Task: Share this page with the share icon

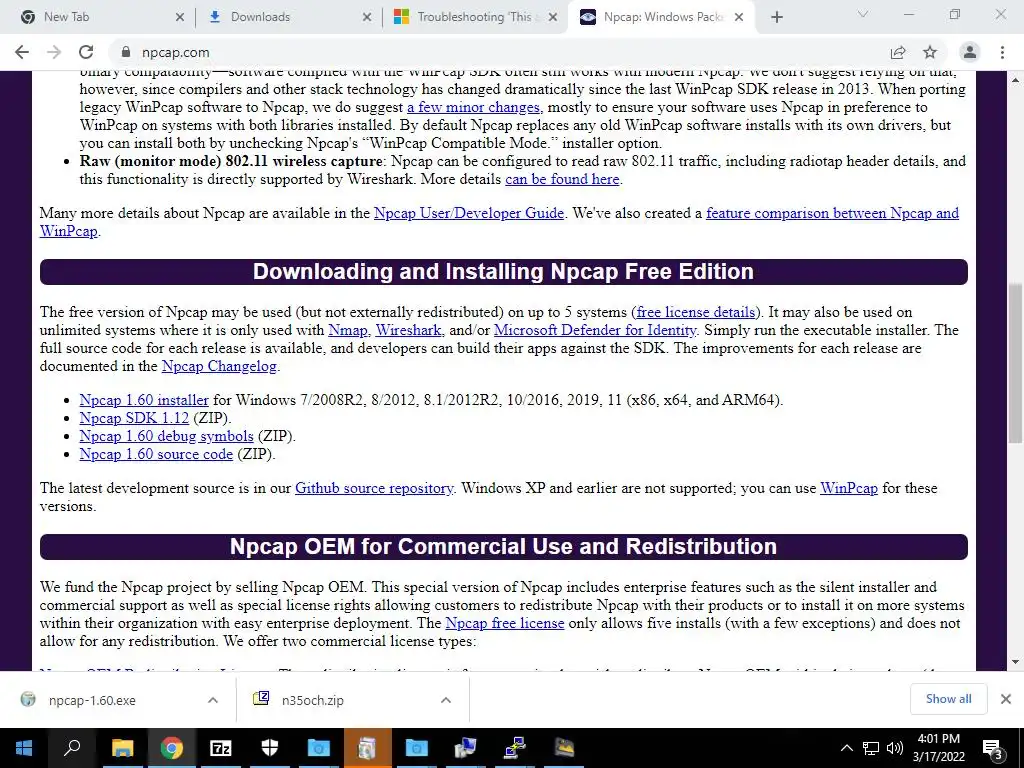Action: 898,52
